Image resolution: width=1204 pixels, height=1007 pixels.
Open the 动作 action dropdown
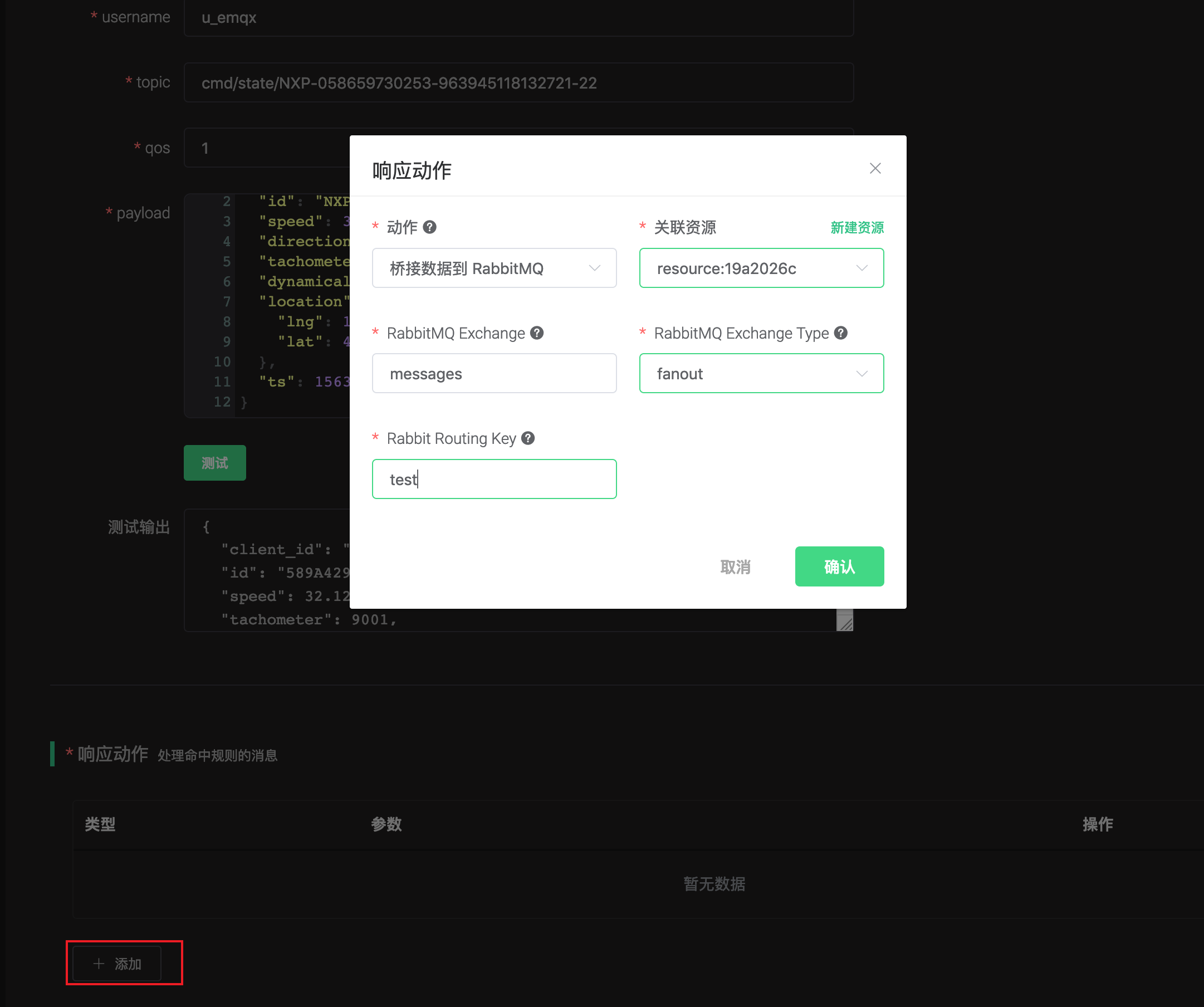(493, 268)
